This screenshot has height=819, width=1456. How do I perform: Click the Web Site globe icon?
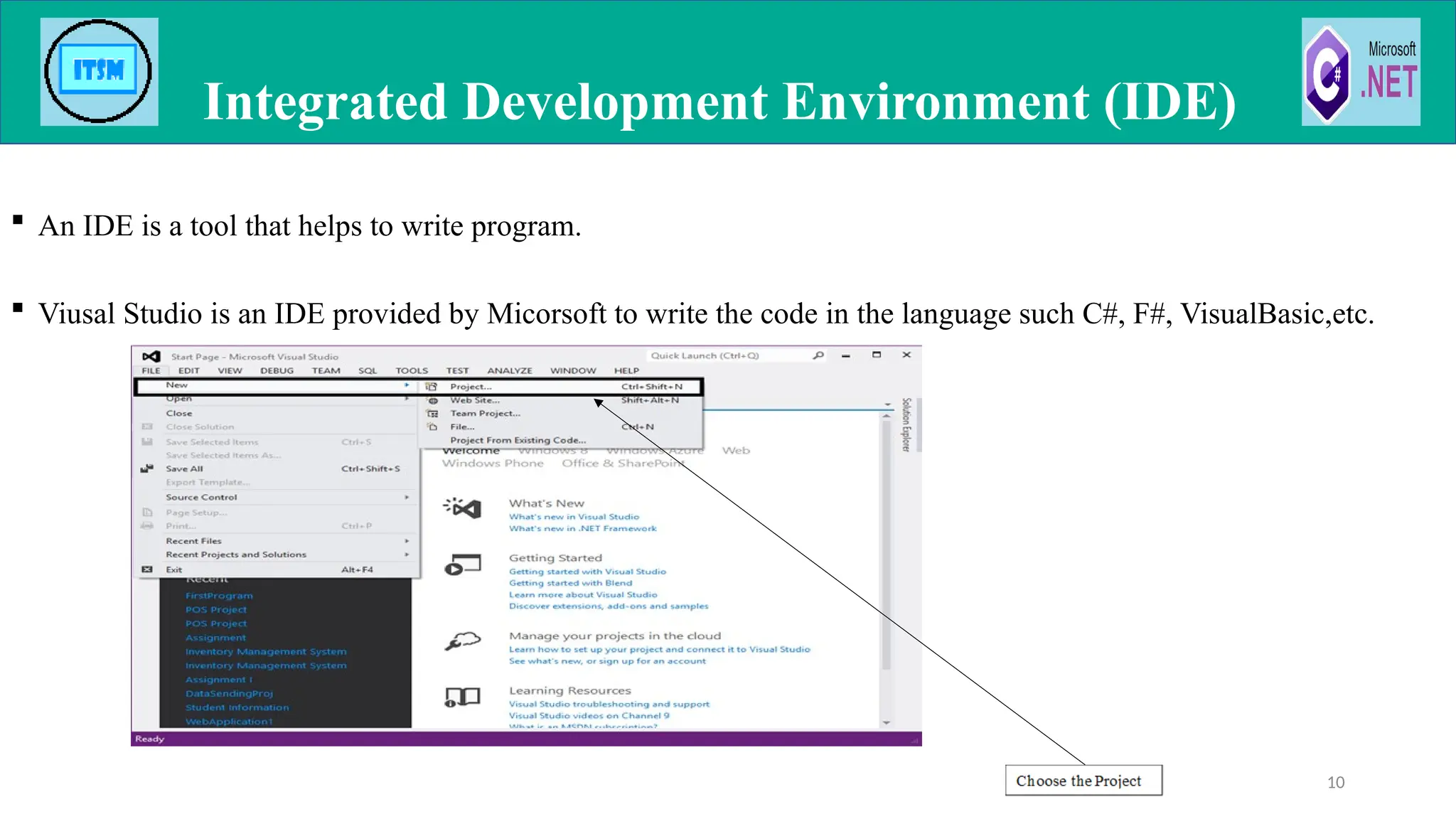pos(432,400)
